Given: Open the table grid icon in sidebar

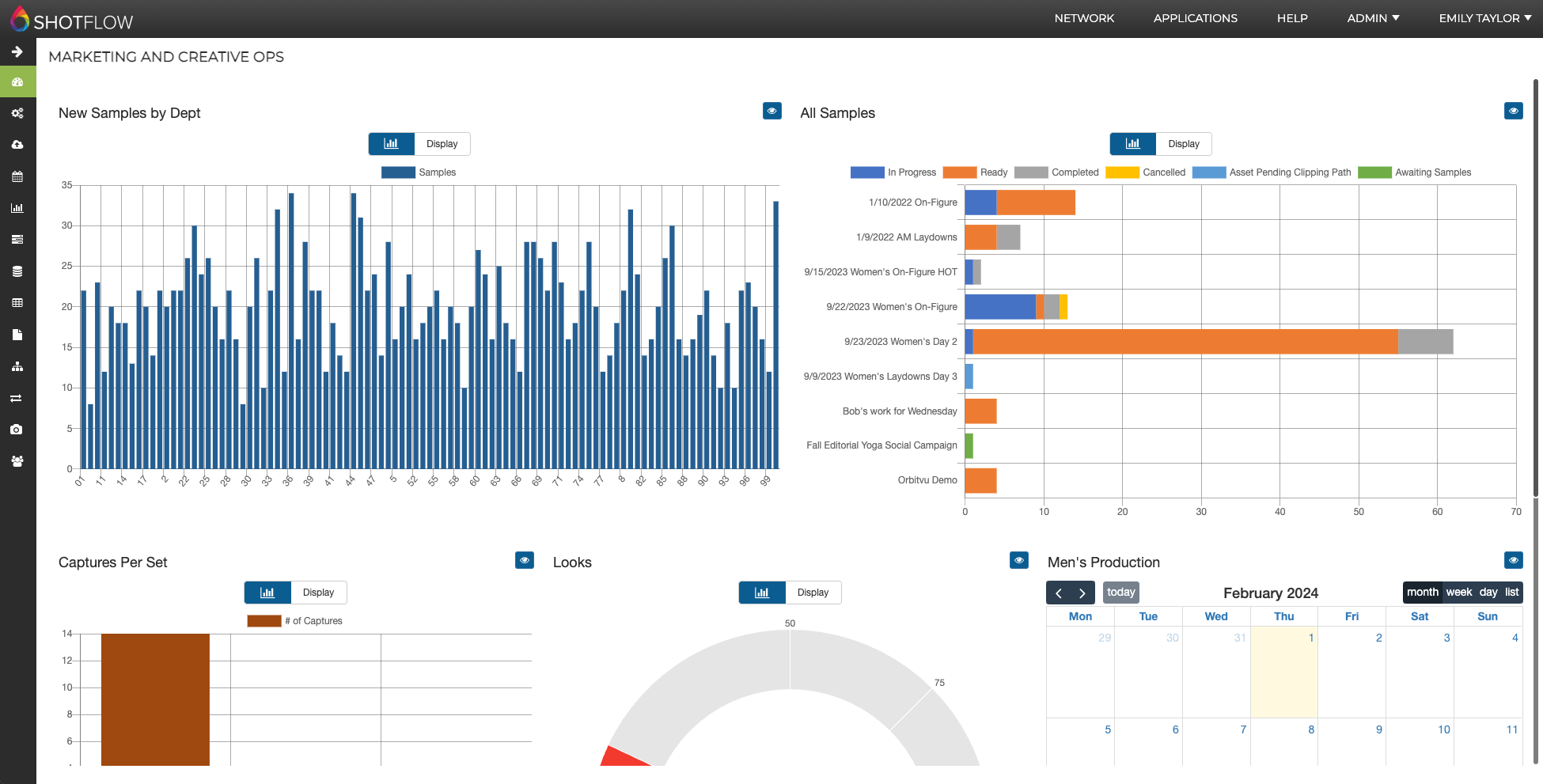Looking at the screenshot, I should point(17,303).
